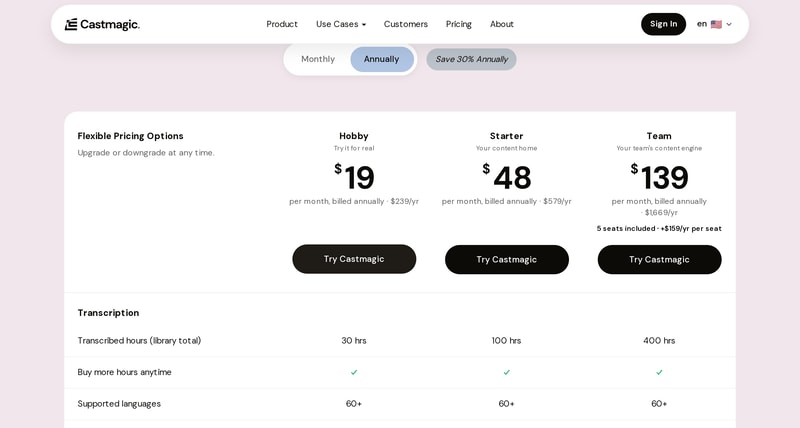Click the 100 hrs Starter value
The image size is (800, 428).
click(x=507, y=341)
